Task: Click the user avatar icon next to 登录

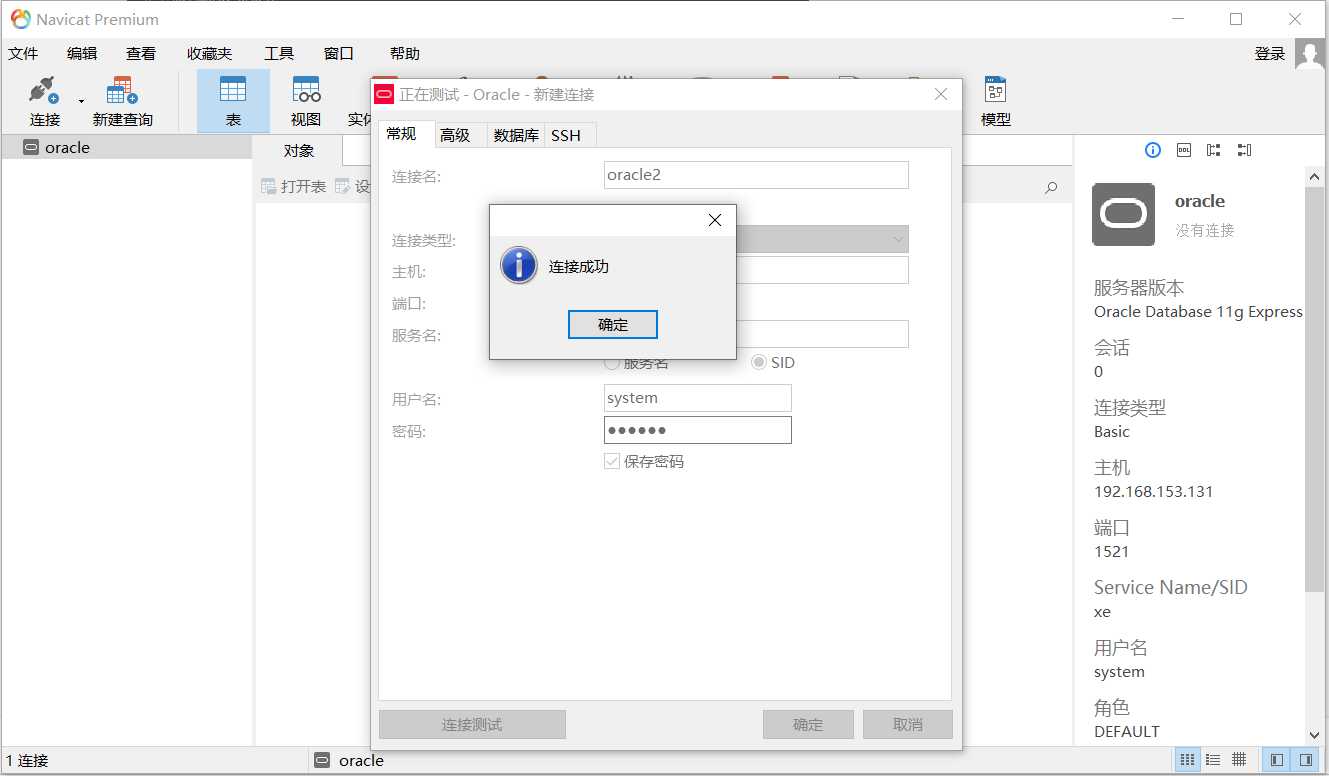Action: click(x=1310, y=54)
